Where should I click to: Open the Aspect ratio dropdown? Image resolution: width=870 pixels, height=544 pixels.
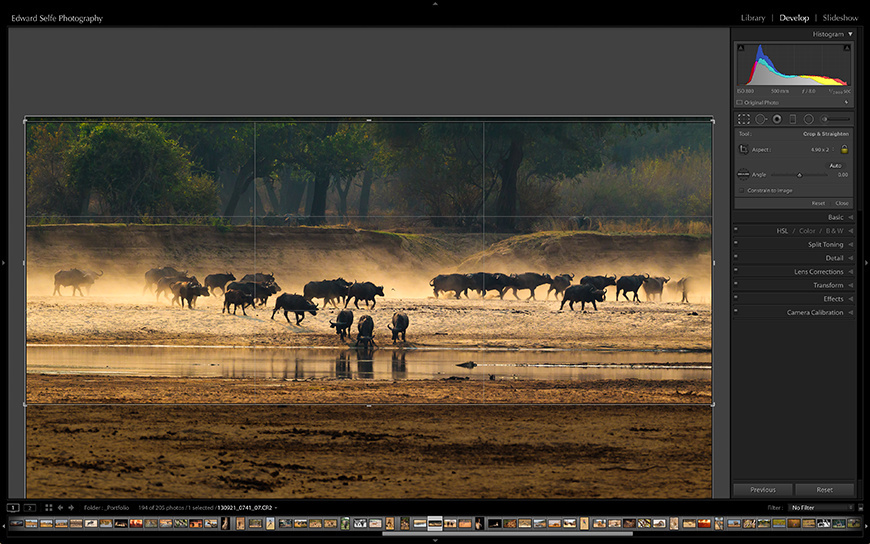click(x=822, y=150)
